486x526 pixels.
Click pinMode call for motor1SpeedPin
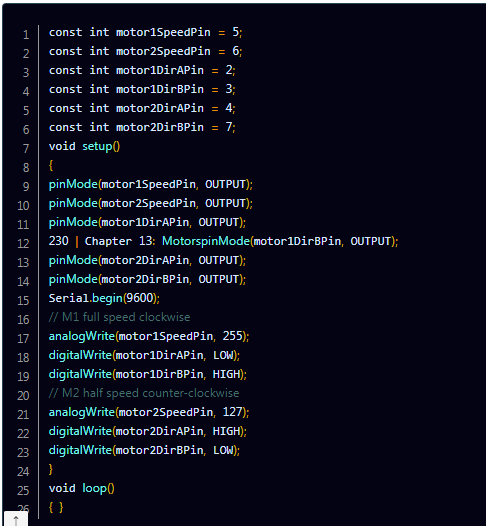point(151,184)
